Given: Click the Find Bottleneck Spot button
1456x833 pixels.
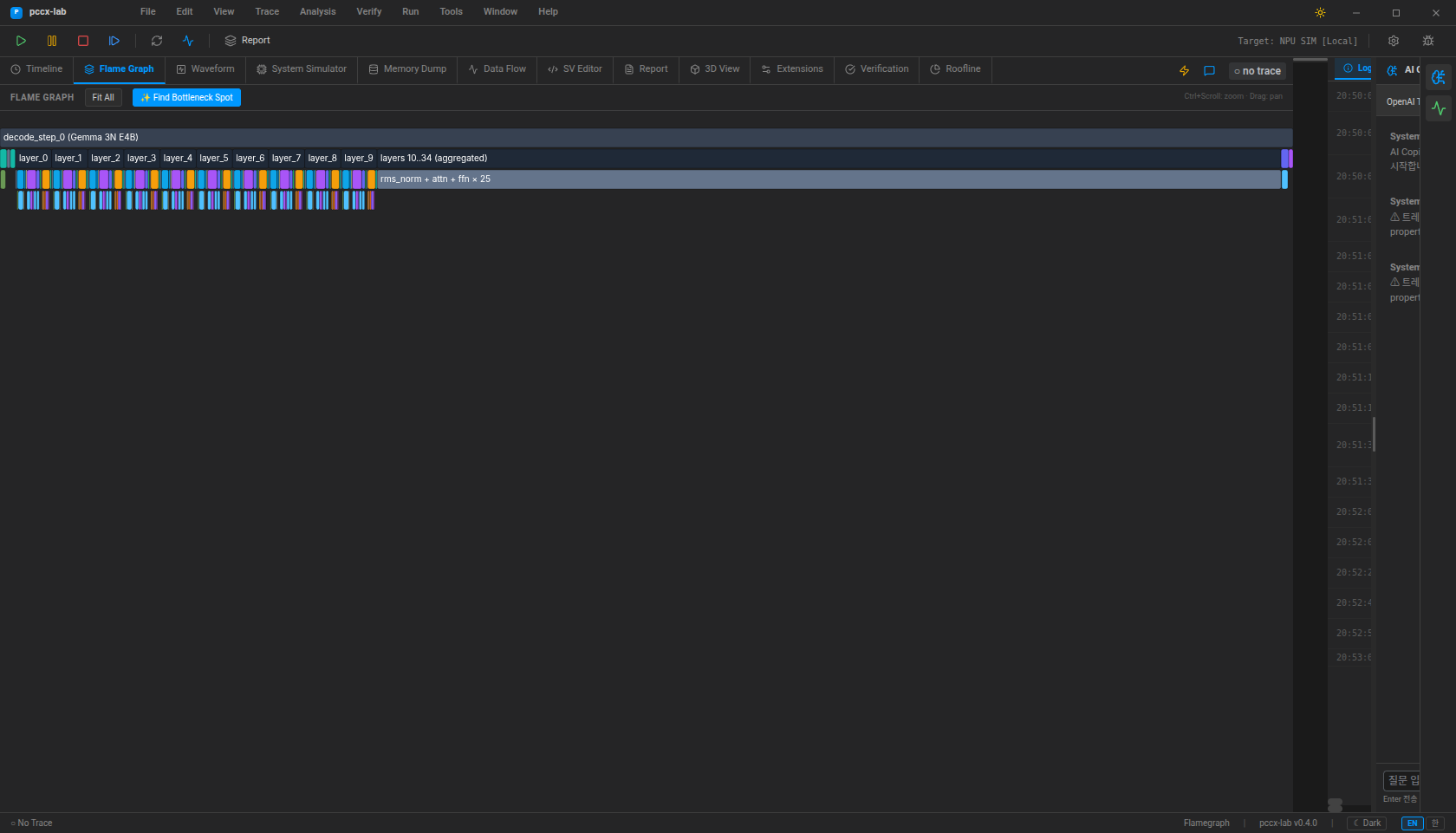Looking at the screenshot, I should point(186,98).
